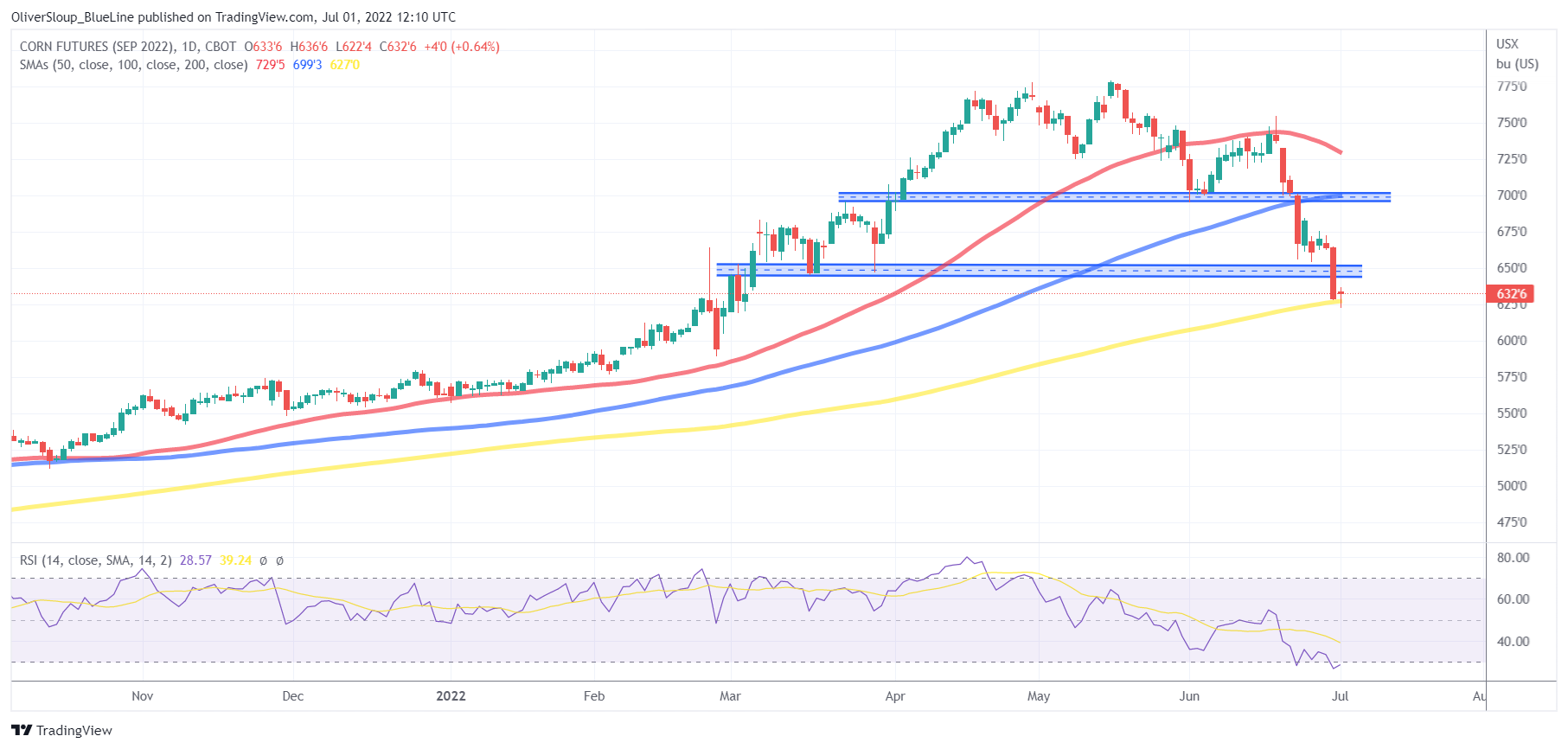Click the 725'0 price axis label
Viewport: 1568px width, 749px height.
[1512, 159]
